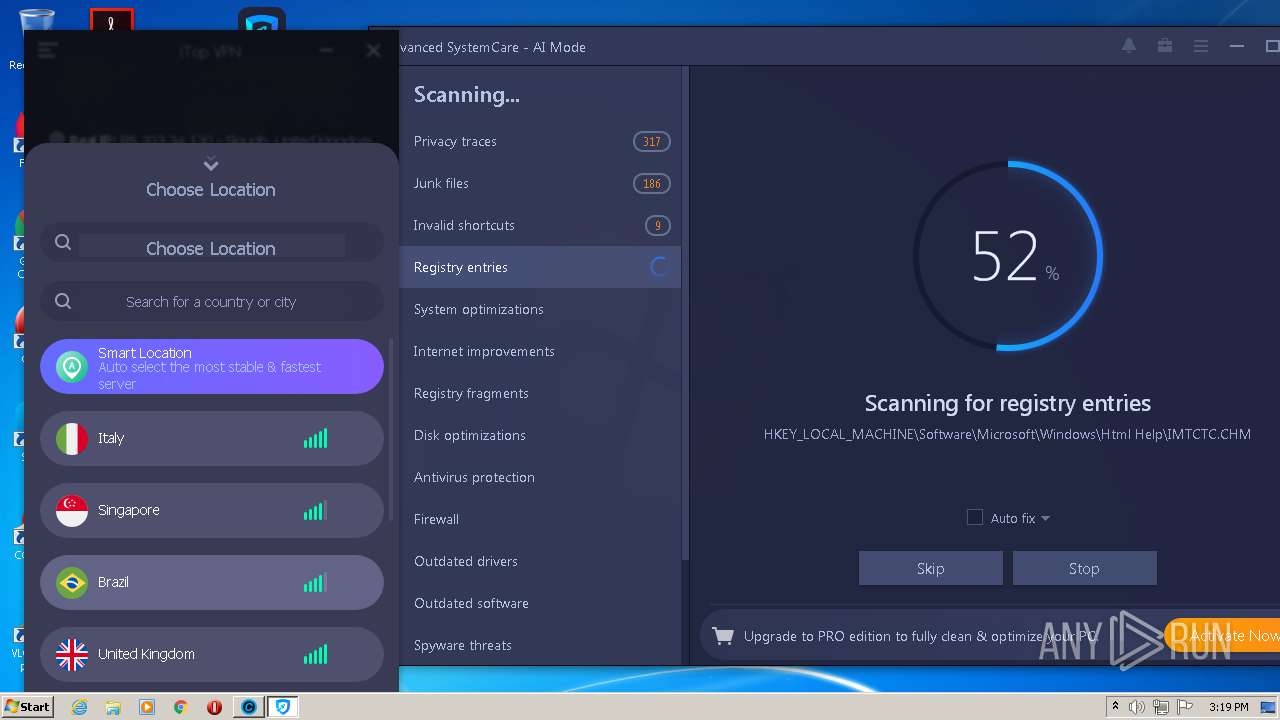Click United Kingdom signal strength bars

click(x=315, y=654)
